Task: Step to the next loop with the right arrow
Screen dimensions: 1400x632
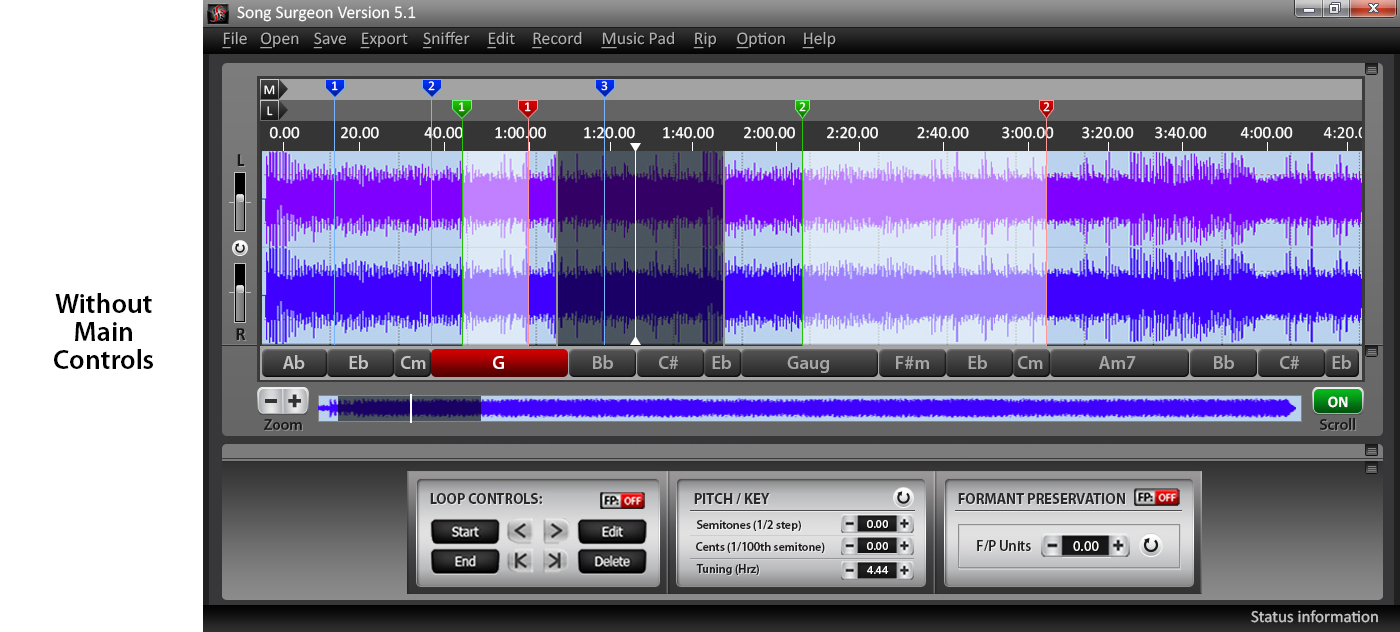Action: [x=555, y=531]
